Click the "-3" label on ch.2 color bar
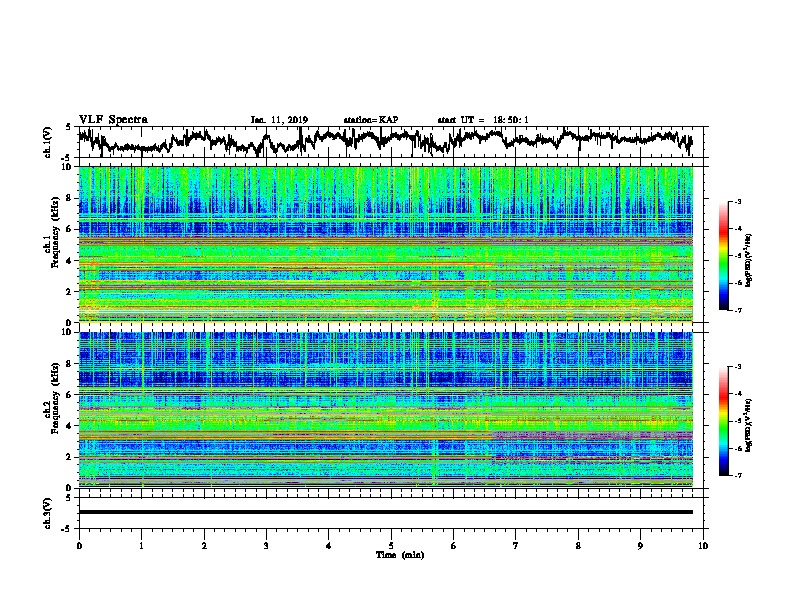Screen dimensions: 792x612 737,367
